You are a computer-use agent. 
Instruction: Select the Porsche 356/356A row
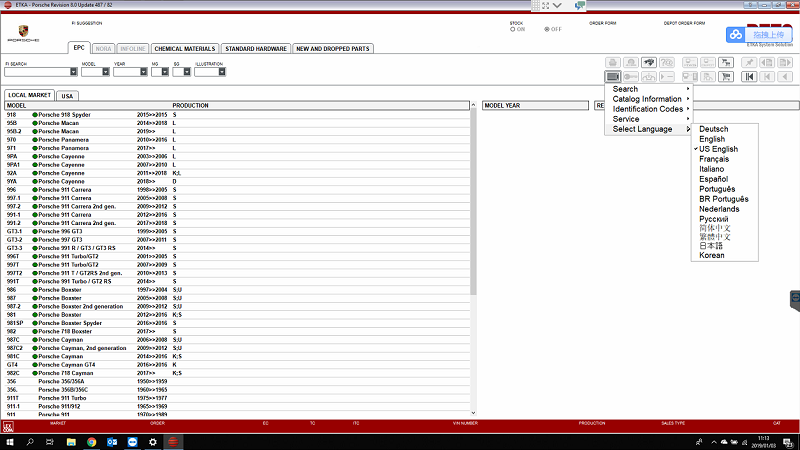point(237,381)
